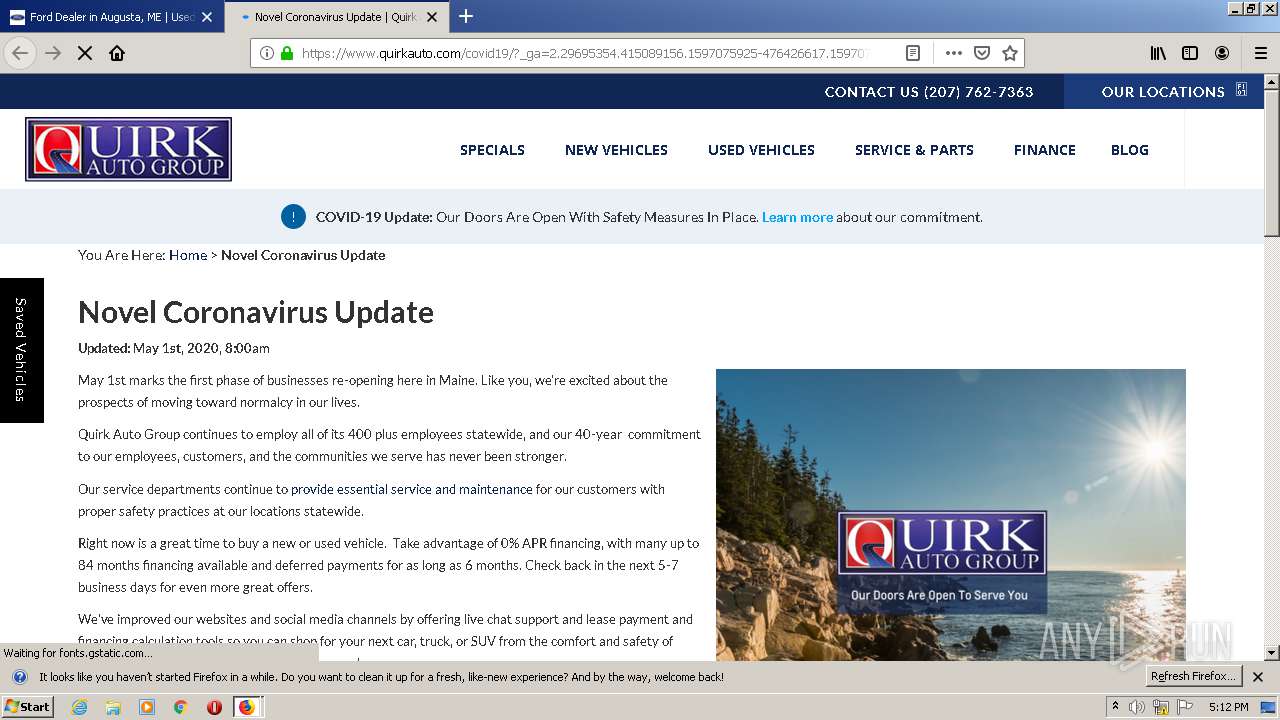
Task: Click the Novel Coronavirus Update heading
Action: [x=256, y=312]
